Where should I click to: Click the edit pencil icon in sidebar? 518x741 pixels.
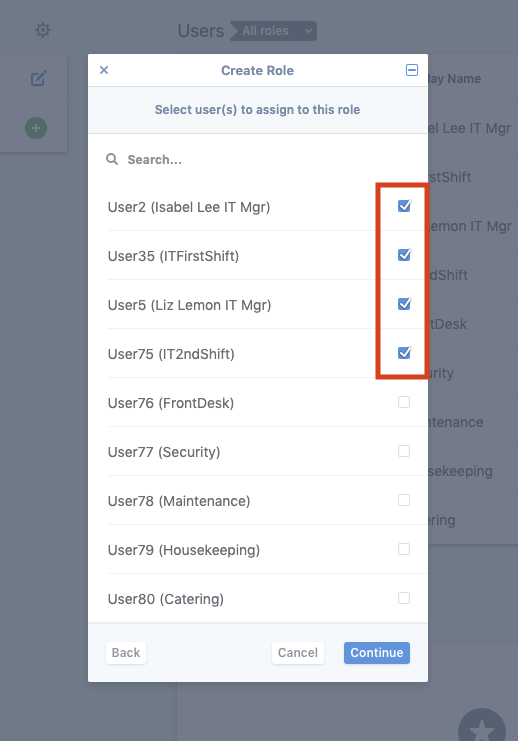pyautogui.click(x=39, y=78)
